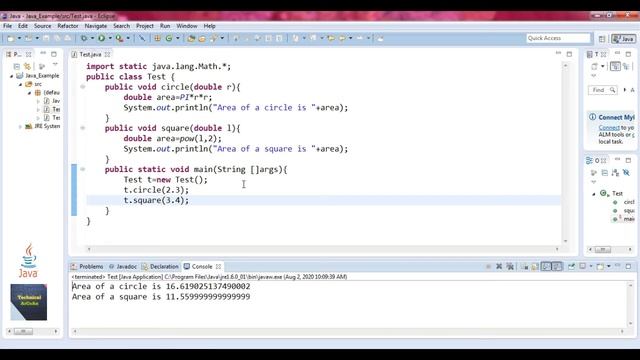
Task: Switch to the Problems tab
Action: (x=87, y=267)
